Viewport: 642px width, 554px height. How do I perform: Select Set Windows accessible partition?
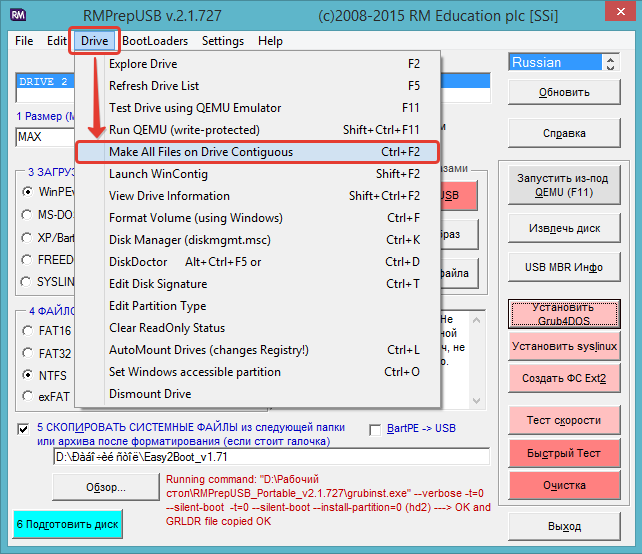(258, 372)
